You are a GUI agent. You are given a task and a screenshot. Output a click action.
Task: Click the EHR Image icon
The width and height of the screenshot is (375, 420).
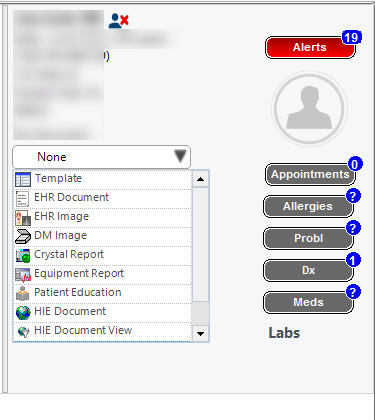pos(23,217)
